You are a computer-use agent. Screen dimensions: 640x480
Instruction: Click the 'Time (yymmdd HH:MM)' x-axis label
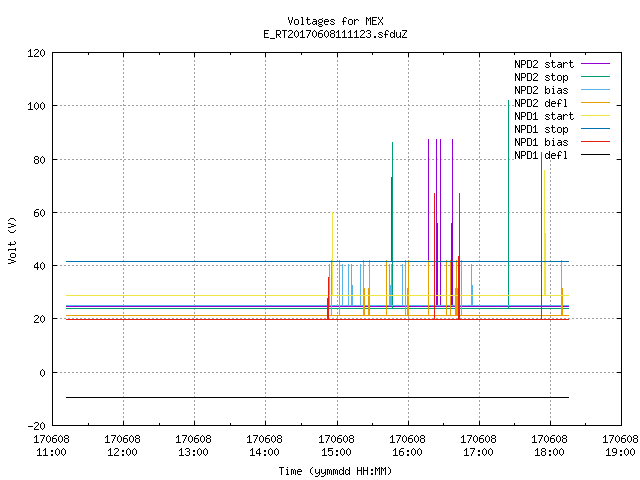tap(335, 471)
